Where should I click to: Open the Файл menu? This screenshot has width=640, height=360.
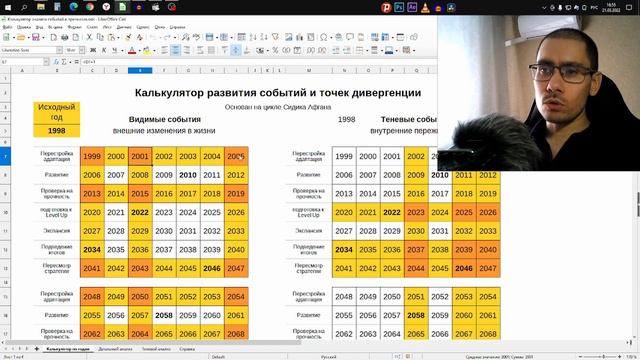coord(7,27)
